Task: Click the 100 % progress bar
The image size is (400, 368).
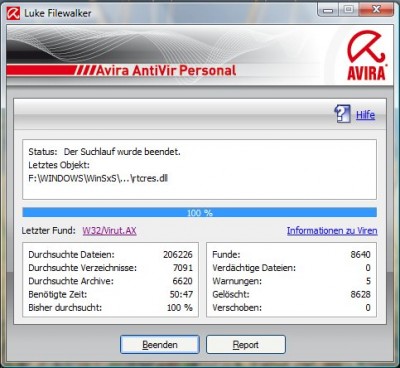Action: click(200, 212)
